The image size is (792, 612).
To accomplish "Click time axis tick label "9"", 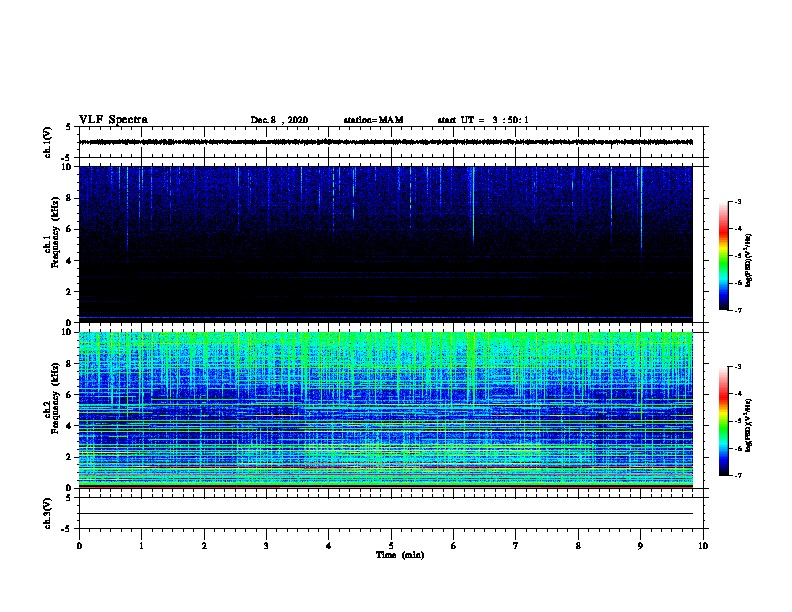I will coord(640,546).
